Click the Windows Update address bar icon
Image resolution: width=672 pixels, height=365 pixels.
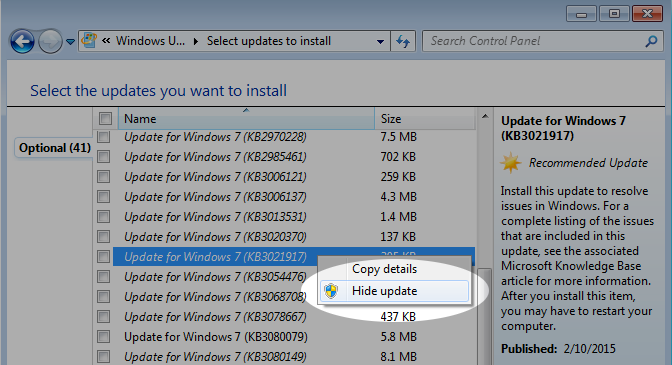(x=89, y=41)
